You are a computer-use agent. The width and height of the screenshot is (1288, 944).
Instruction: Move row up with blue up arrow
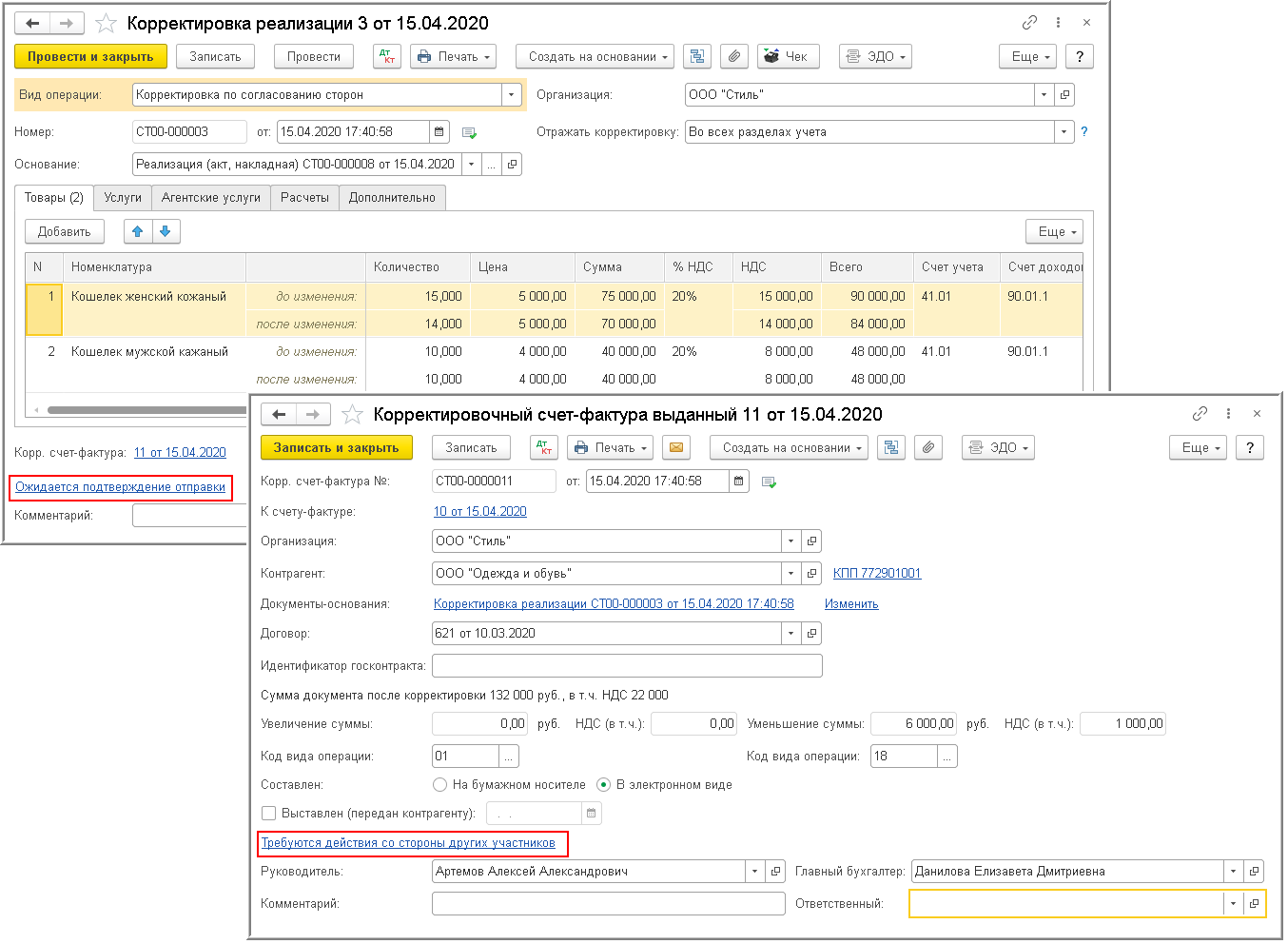(138, 231)
